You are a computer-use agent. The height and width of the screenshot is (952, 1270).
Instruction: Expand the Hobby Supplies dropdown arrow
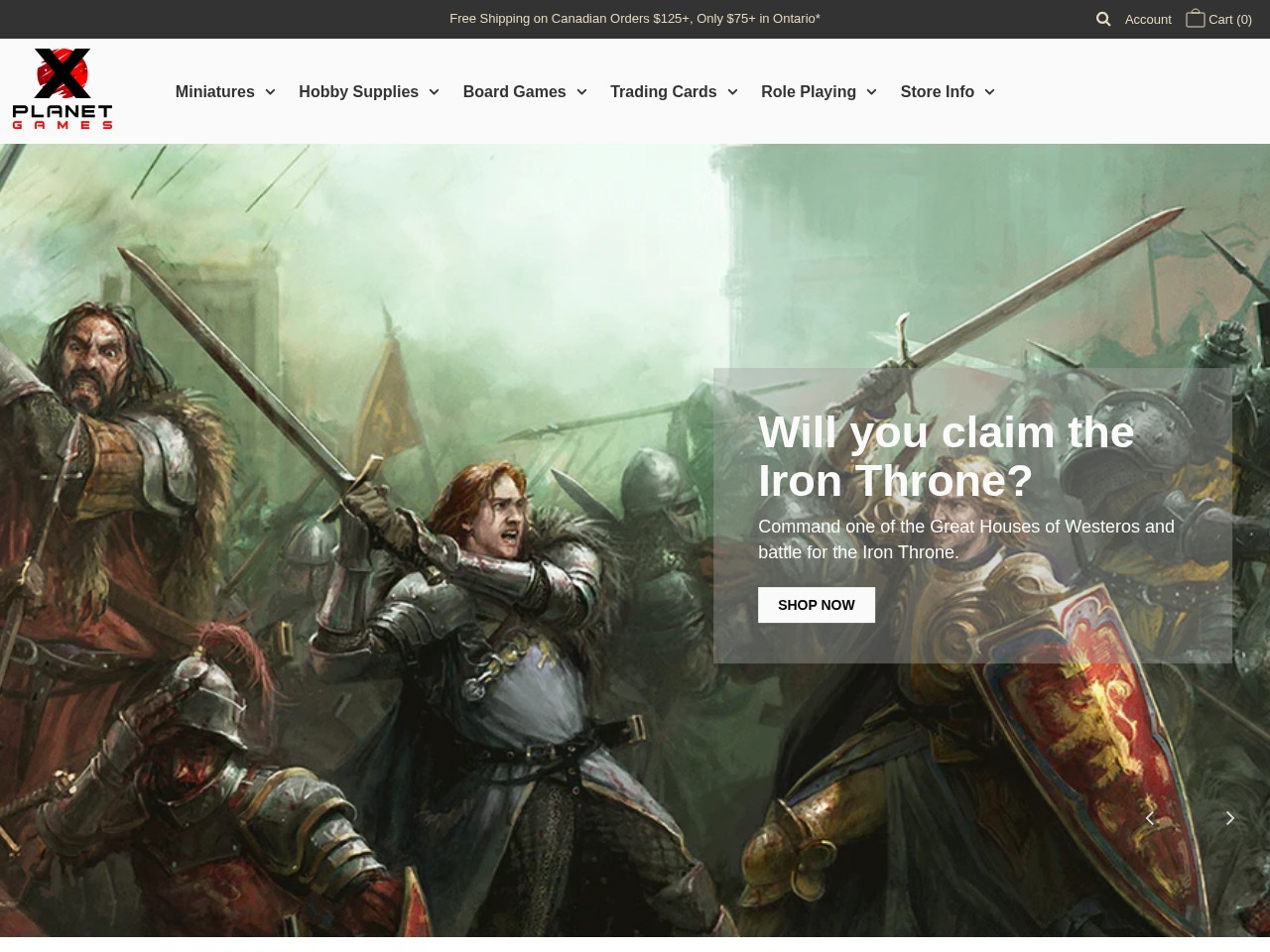point(434,92)
